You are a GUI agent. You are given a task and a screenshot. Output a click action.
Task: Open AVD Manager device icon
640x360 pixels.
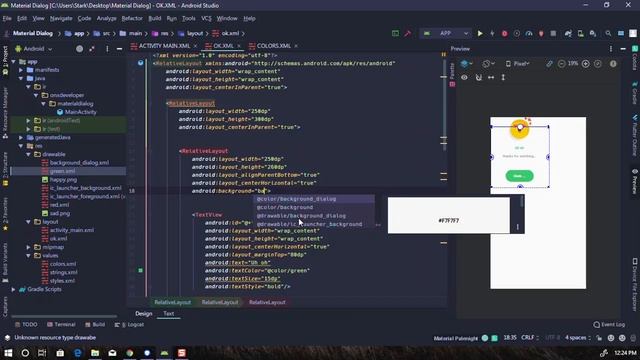click(580, 33)
